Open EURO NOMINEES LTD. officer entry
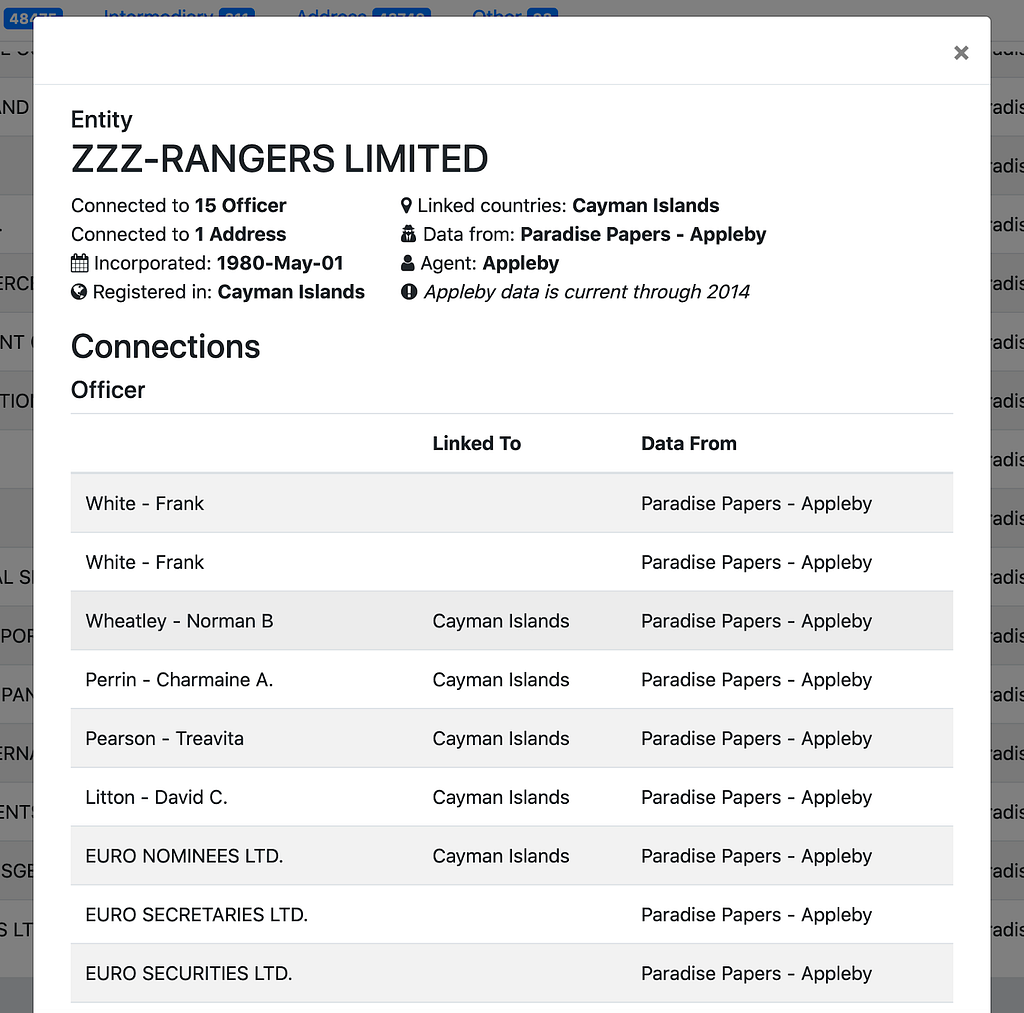The image size is (1024, 1013). [x=184, y=857]
